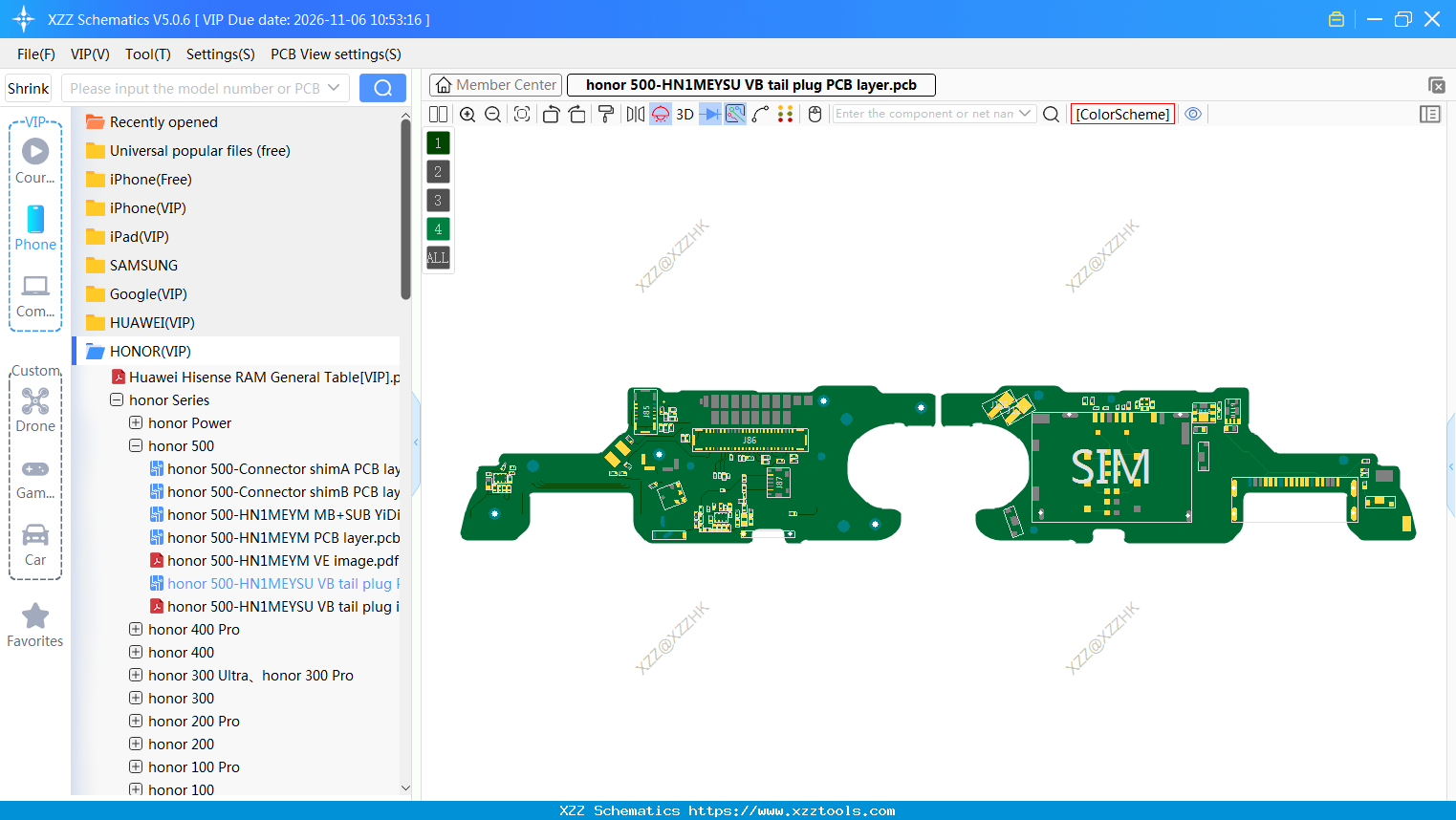Select PCB layer 2
This screenshot has width=1456, height=820.
[x=437, y=171]
